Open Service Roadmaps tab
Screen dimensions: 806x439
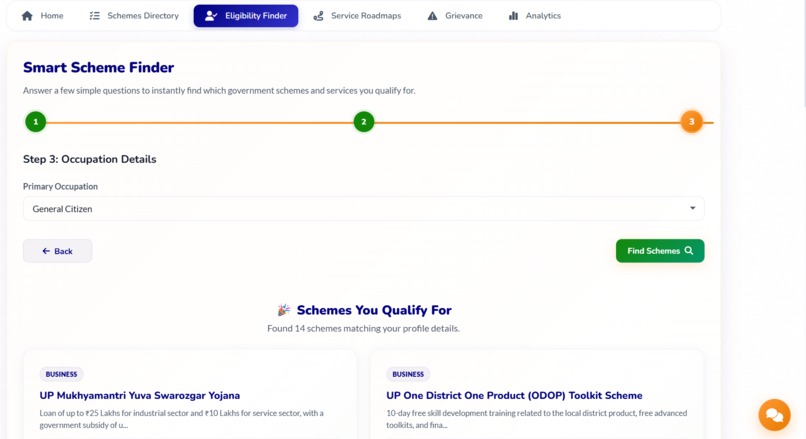pyautogui.click(x=357, y=16)
